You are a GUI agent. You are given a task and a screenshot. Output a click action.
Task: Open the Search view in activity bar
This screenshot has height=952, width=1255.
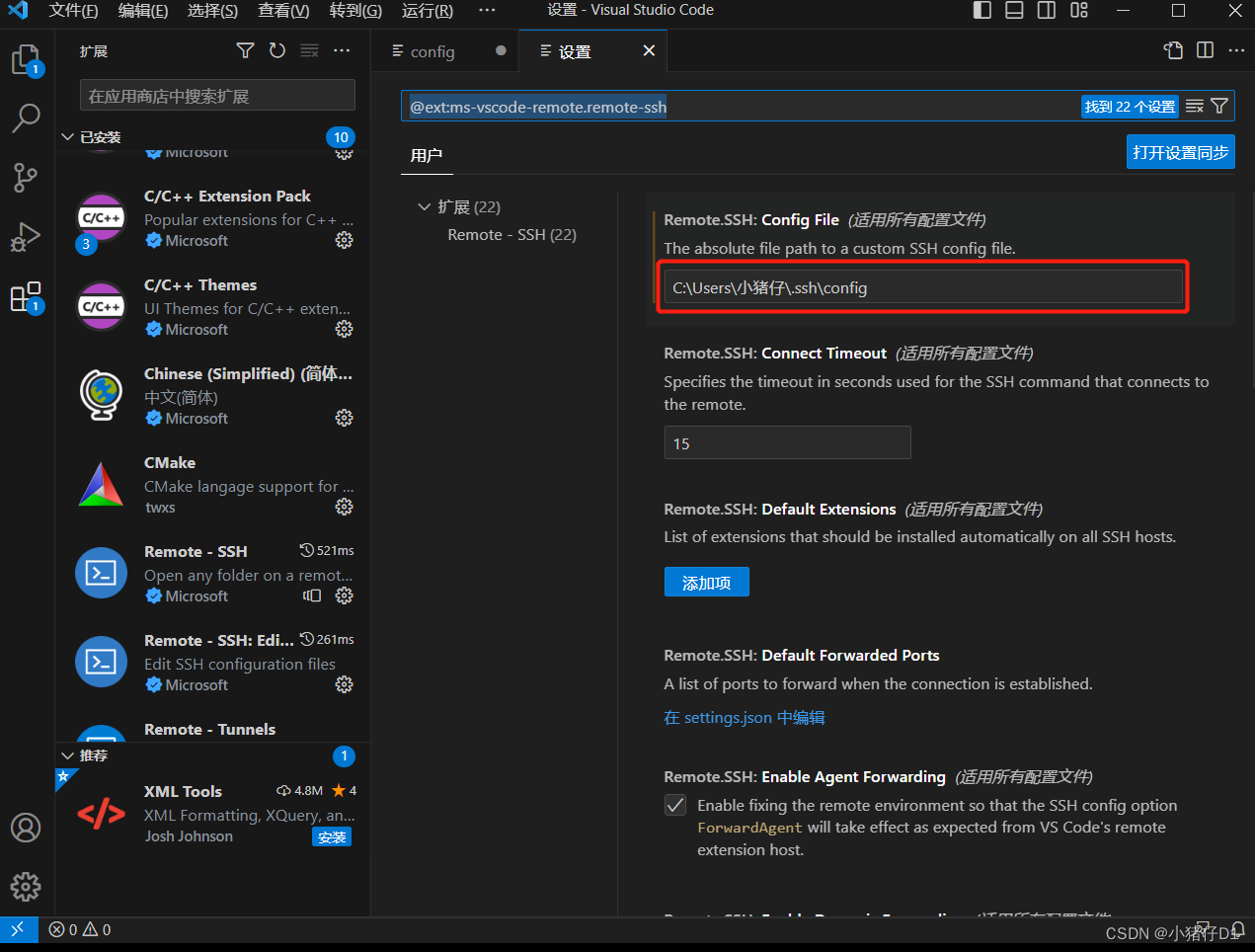tap(26, 119)
